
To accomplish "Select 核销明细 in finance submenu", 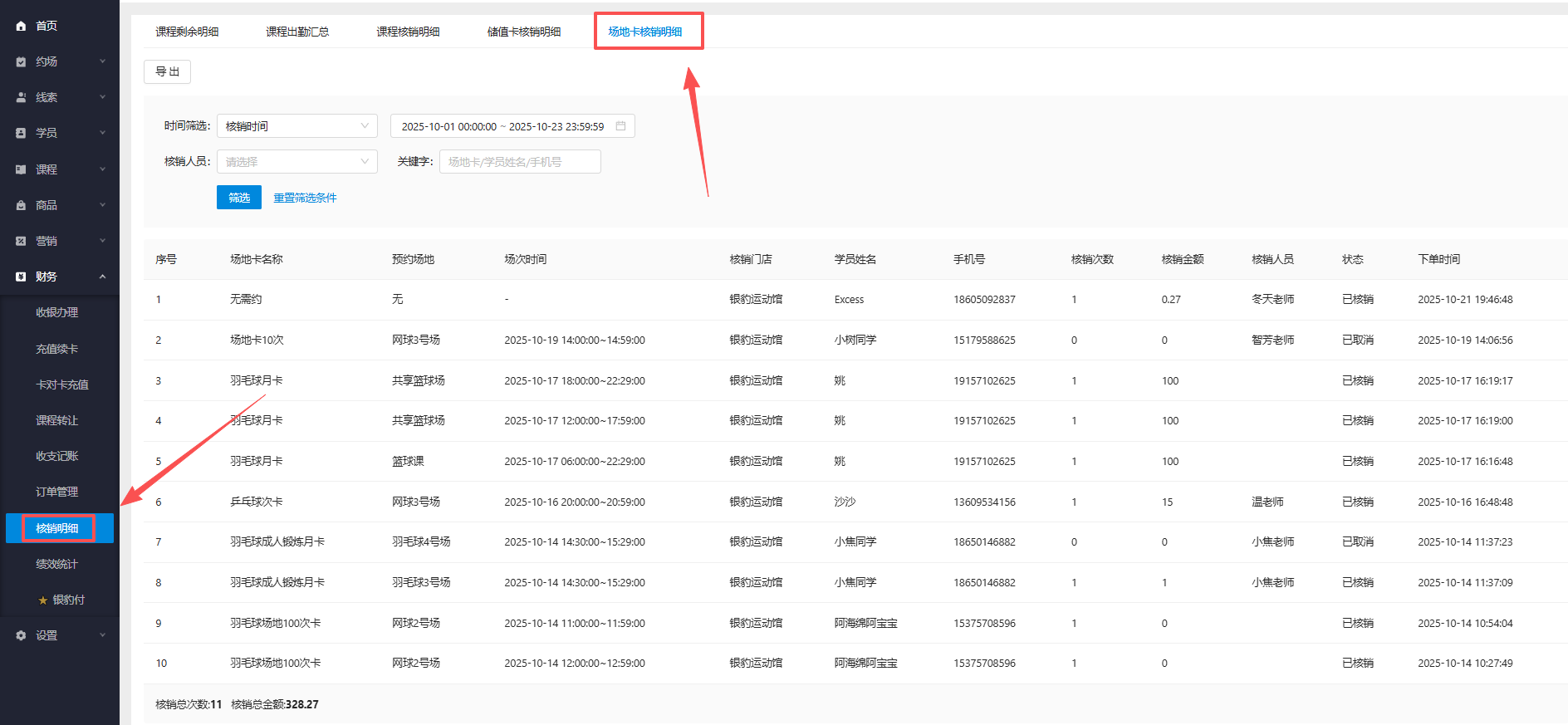I will pos(60,528).
